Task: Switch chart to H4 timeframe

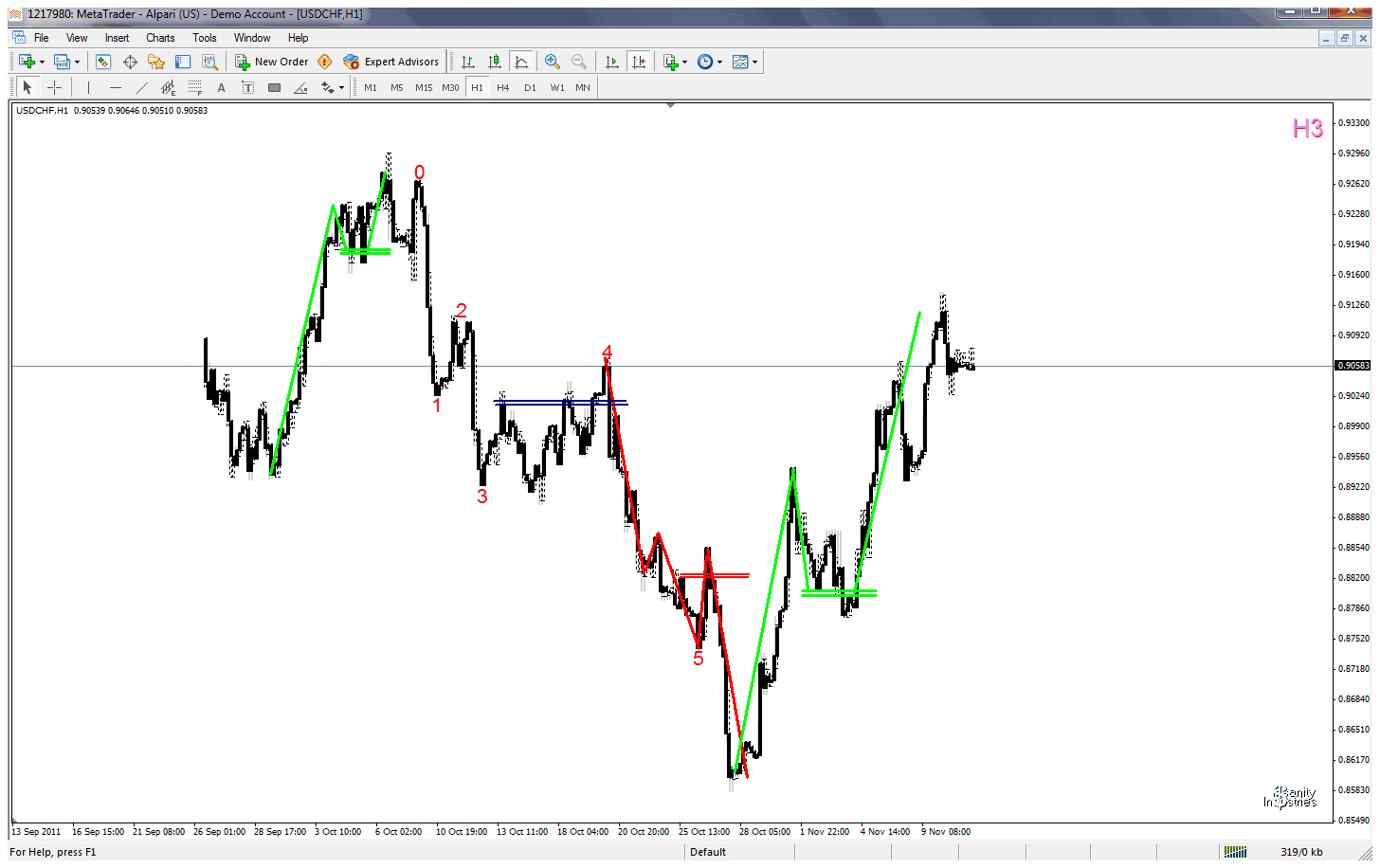Action: 503,87
